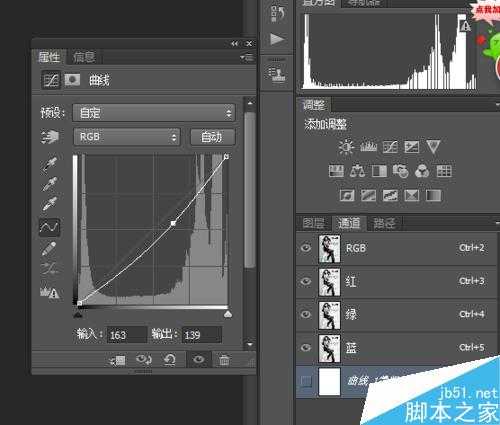The width and height of the screenshot is (500, 425).
Task: Open the properties panel flyout menu
Action: [x=247, y=58]
